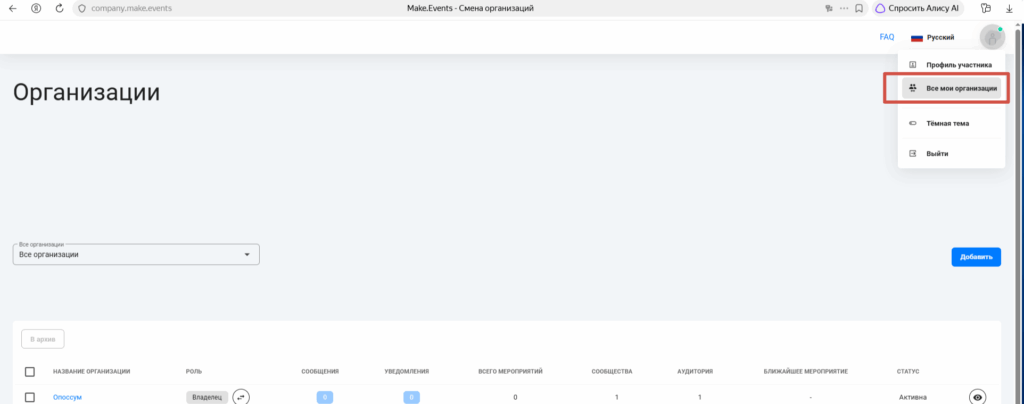Click the extensions icon in browser toolbar
This screenshot has height=404, width=1024.
(985, 8)
